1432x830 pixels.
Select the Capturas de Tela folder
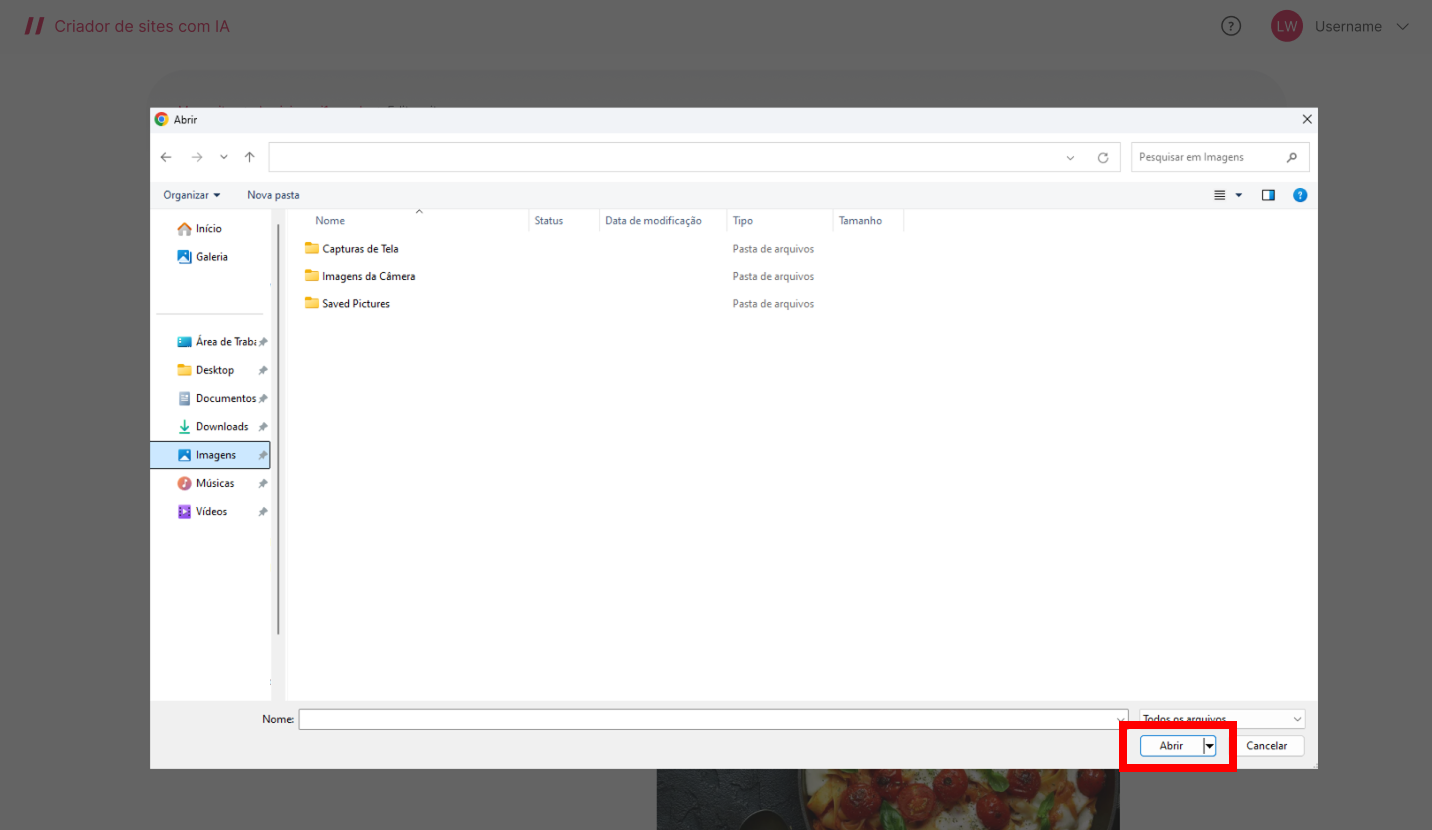pyautogui.click(x=360, y=249)
